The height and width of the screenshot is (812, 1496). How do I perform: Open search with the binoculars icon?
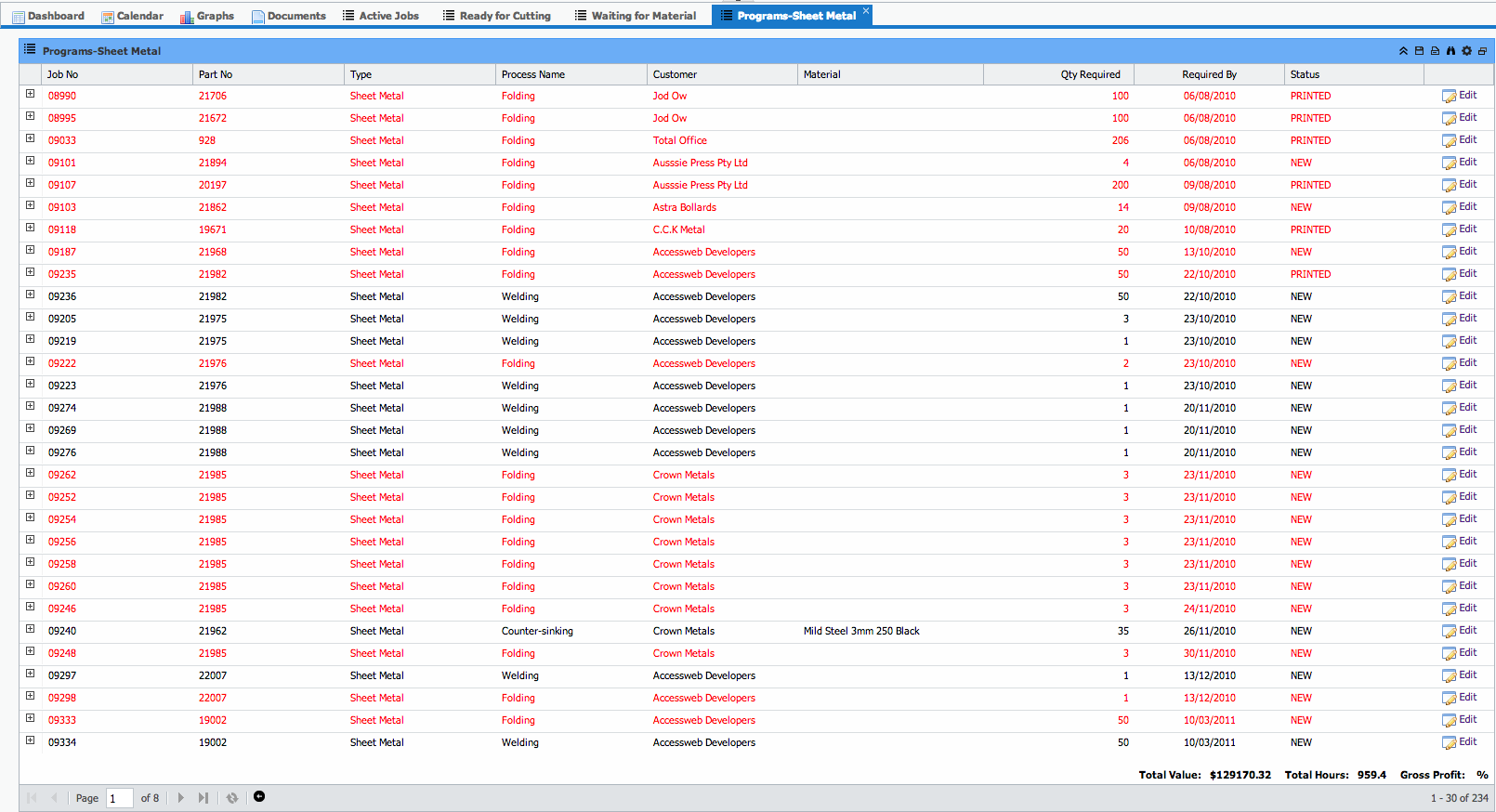[x=1450, y=51]
